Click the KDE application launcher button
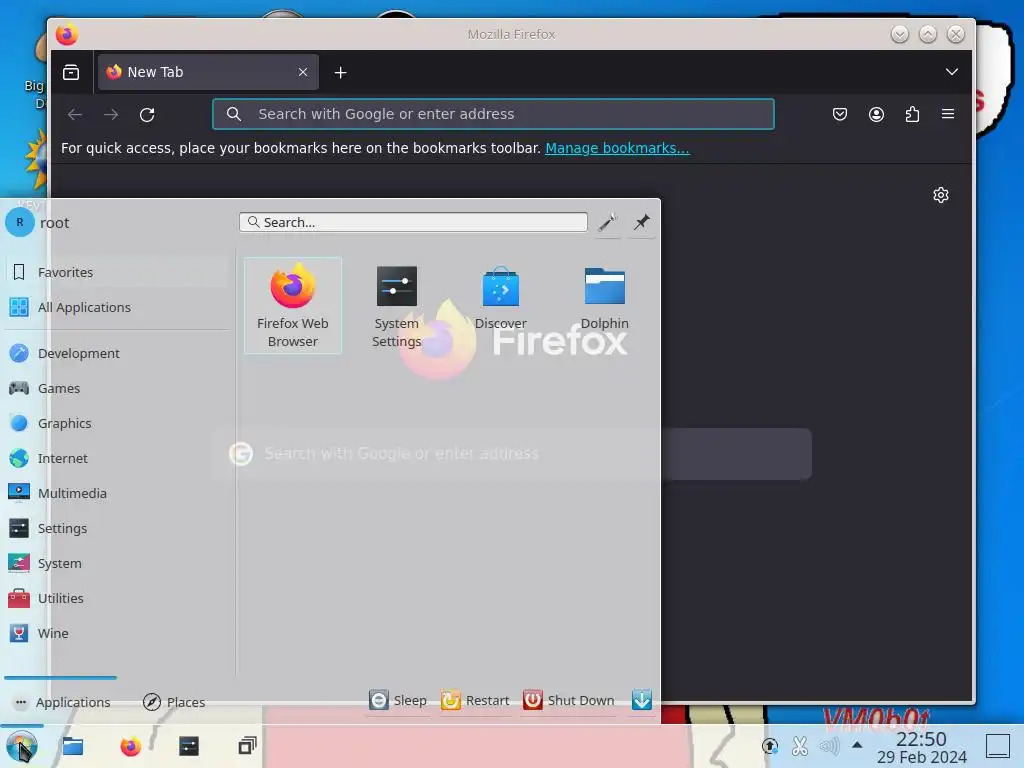Image resolution: width=1024 pixels, height=768 pixels. coord(22,746)
